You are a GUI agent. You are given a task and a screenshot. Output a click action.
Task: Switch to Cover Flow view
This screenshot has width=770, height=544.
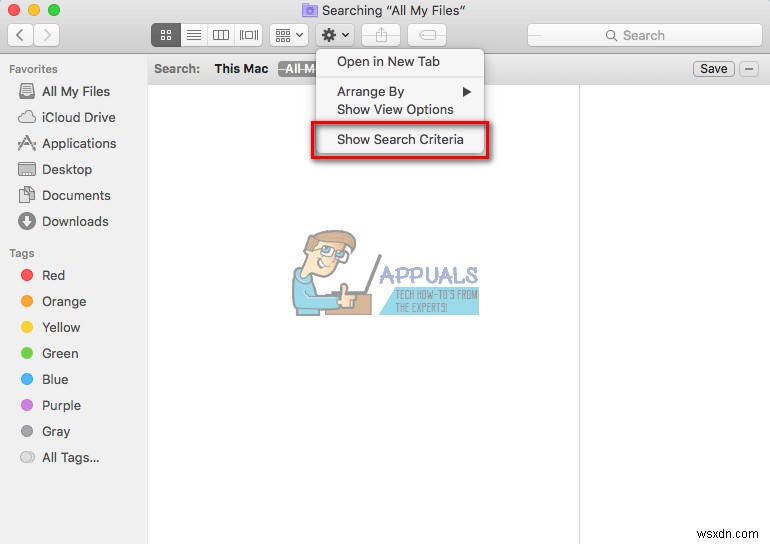tap(248, 35)
